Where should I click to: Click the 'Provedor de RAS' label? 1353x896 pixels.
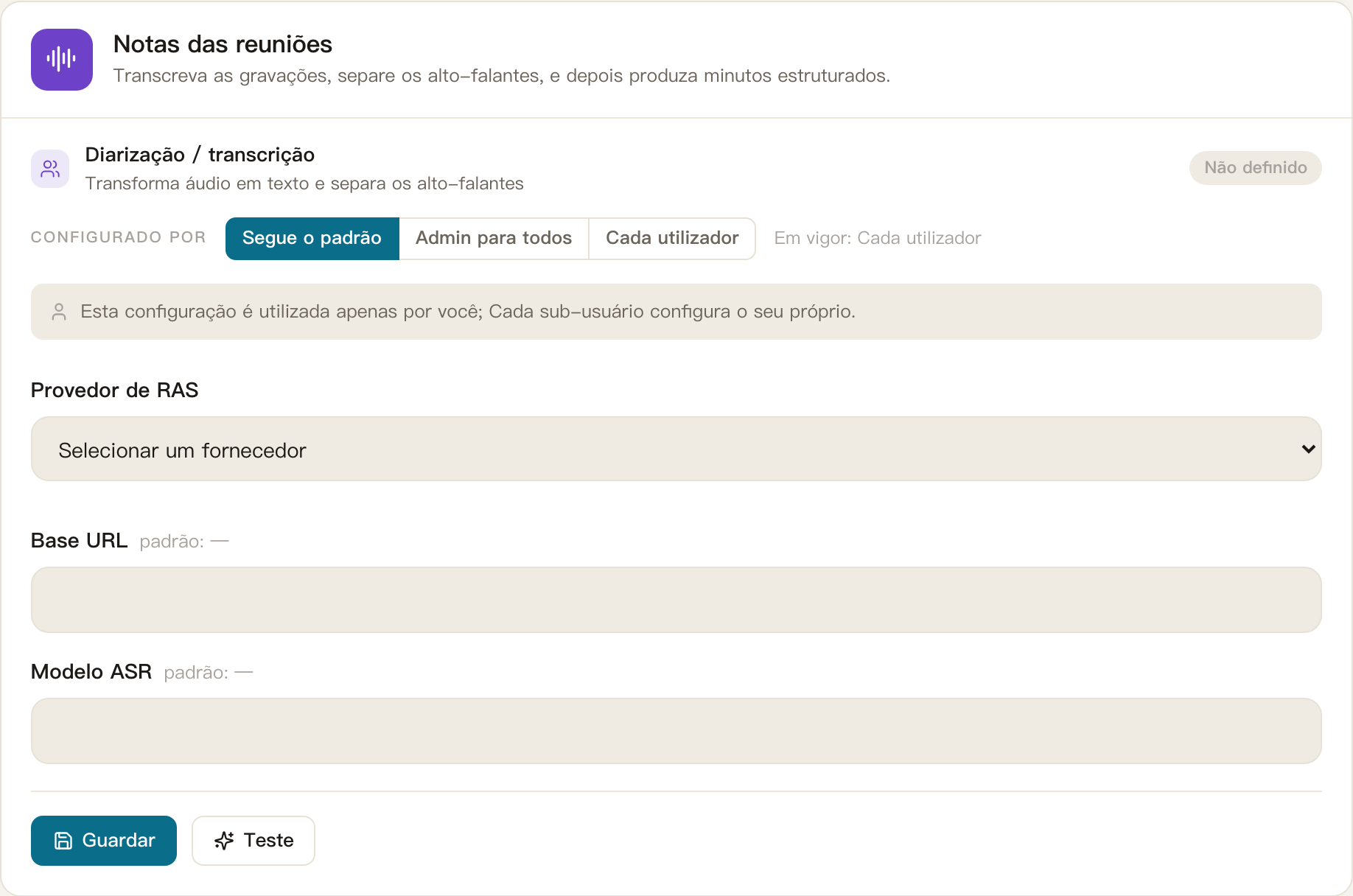coord(115,390)
